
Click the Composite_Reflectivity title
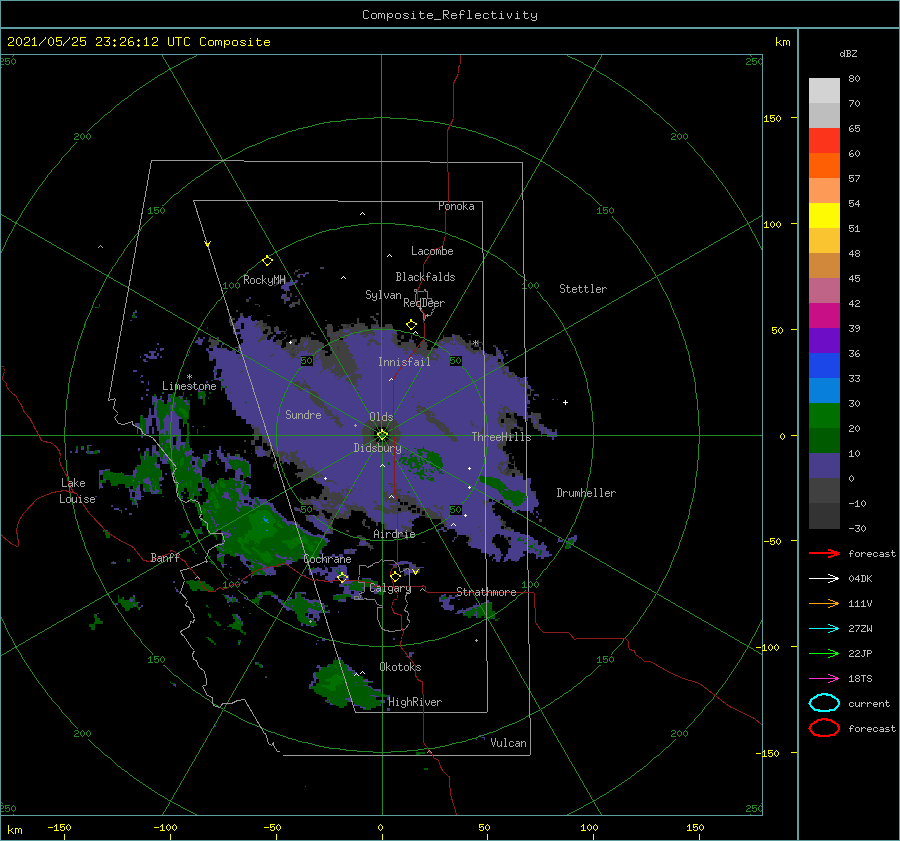coord(450,15)
